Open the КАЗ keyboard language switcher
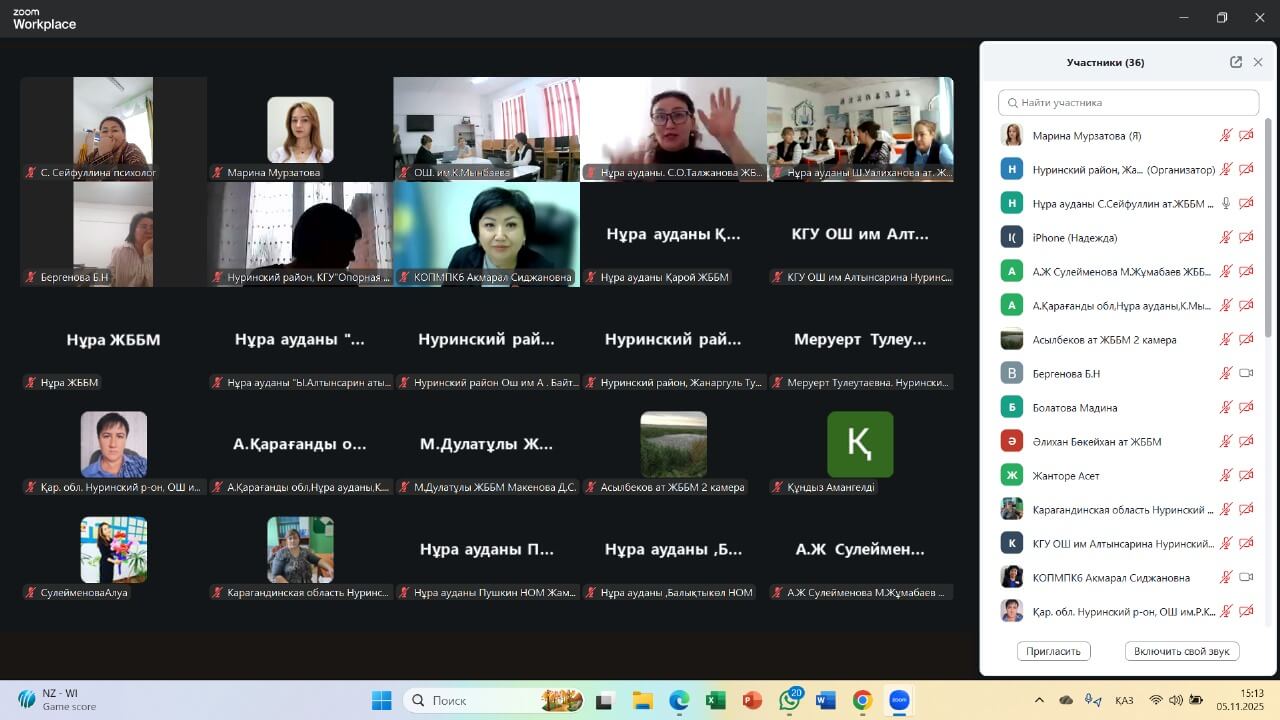This screenshot has width=1280, height=720. 1123,700
